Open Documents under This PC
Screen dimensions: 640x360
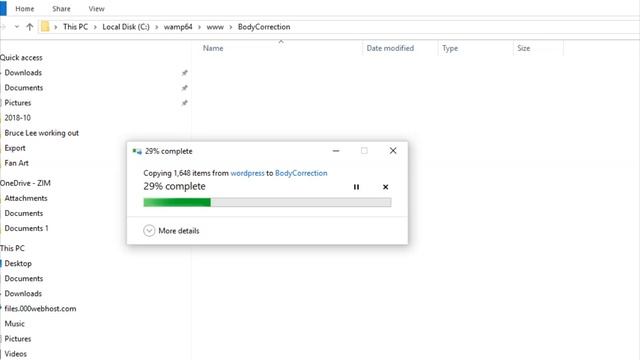24,279
